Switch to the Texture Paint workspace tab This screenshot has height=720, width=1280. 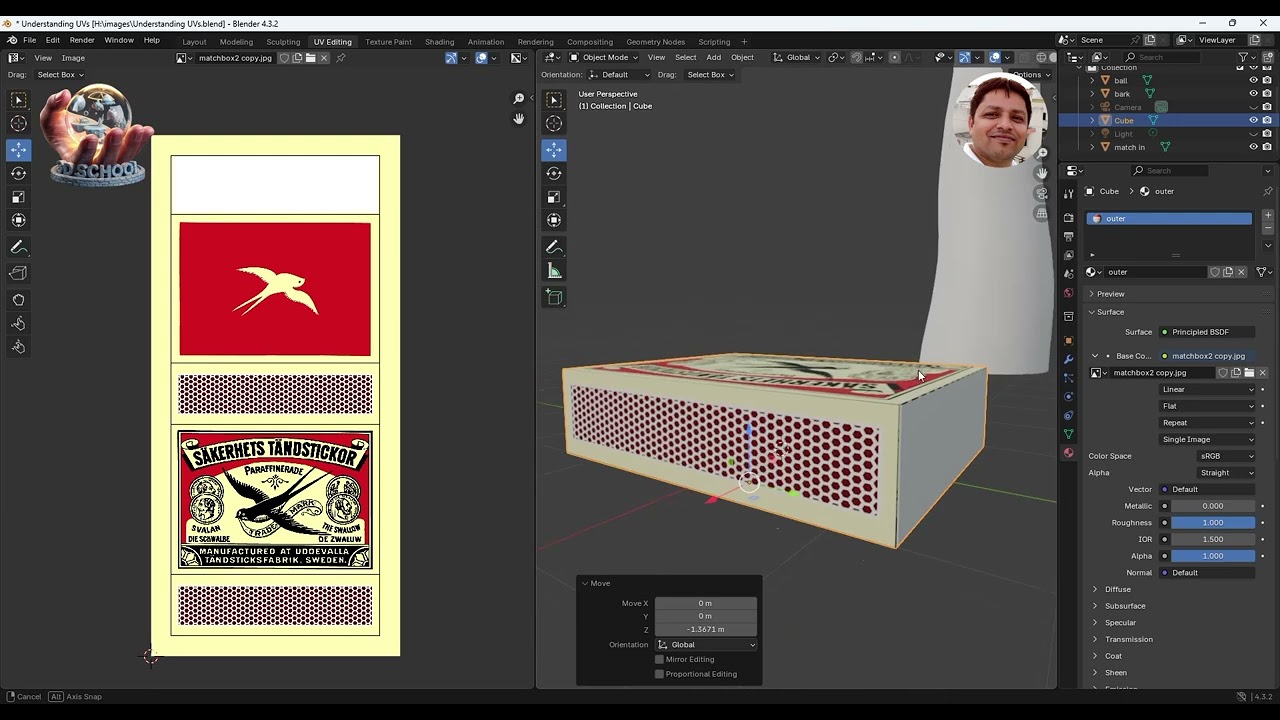[x=388, y=42]
